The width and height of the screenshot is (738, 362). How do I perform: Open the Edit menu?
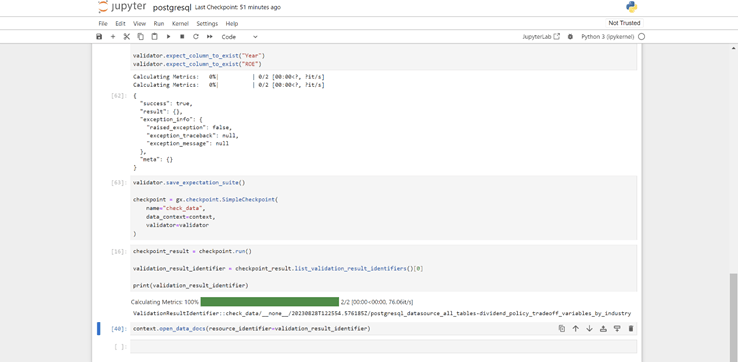coord(120,24)
